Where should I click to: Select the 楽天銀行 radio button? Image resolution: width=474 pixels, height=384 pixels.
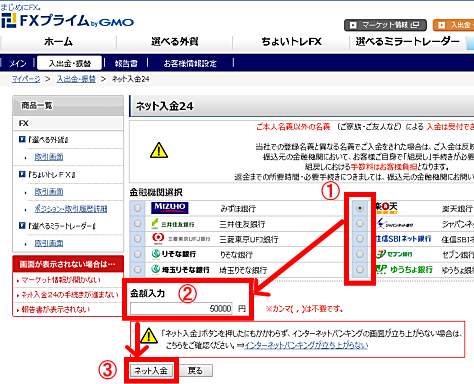coord(360,208)
